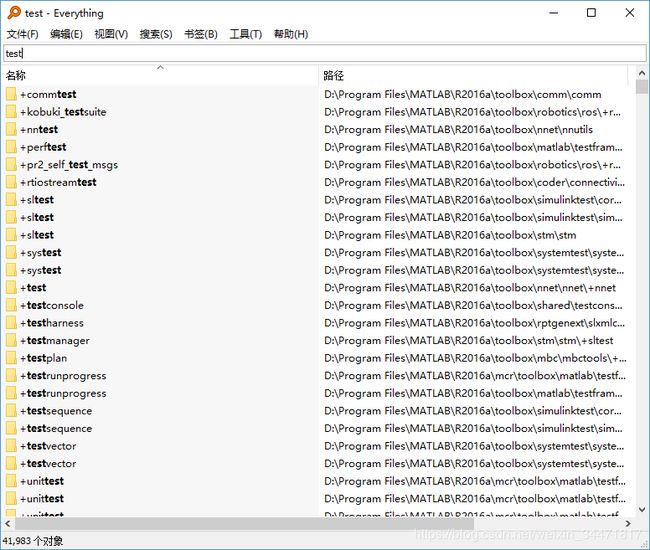
Task: Open the 文件(F) menu
Action: [x=23, y=34]
